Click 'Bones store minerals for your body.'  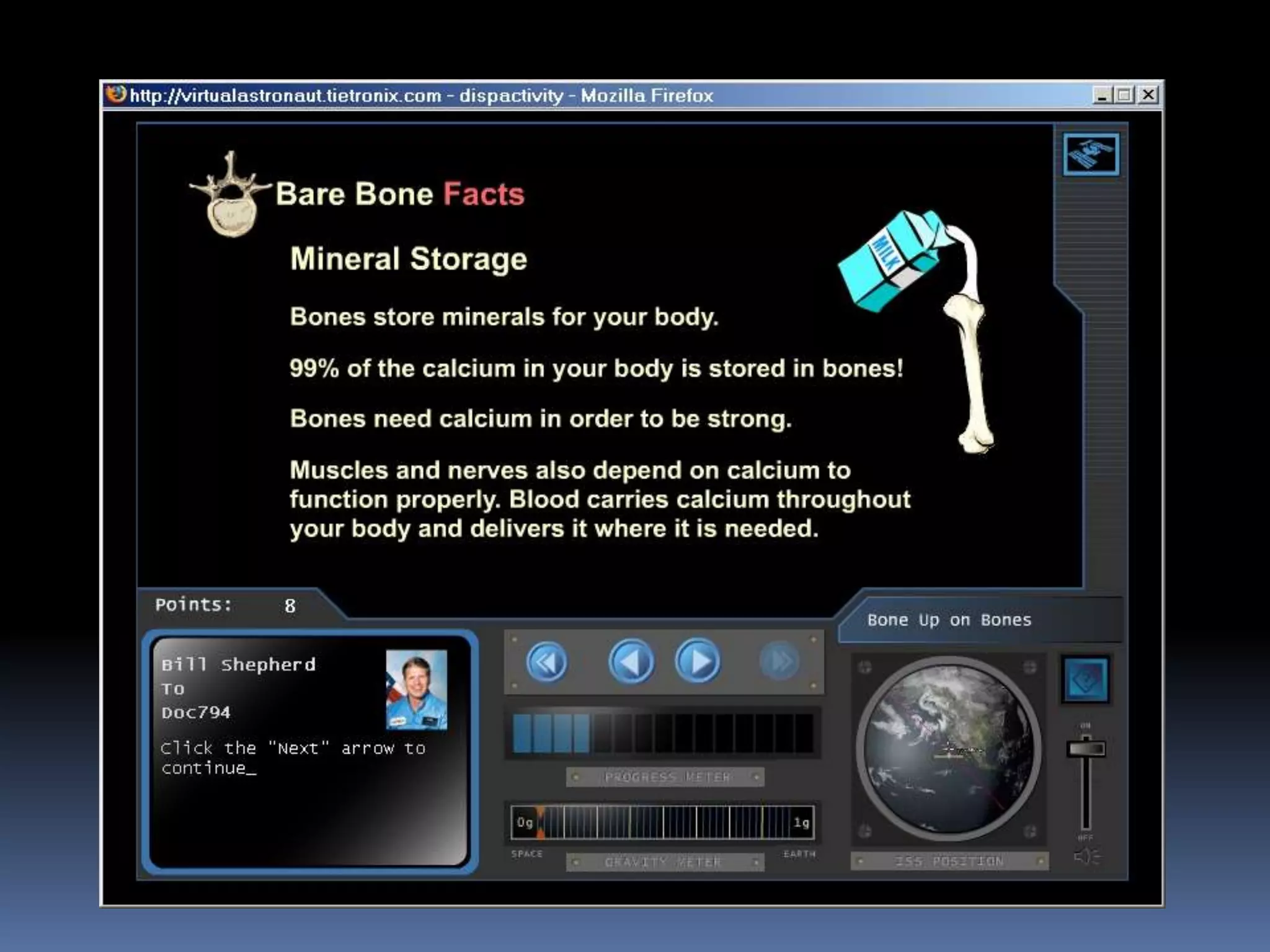504,317
